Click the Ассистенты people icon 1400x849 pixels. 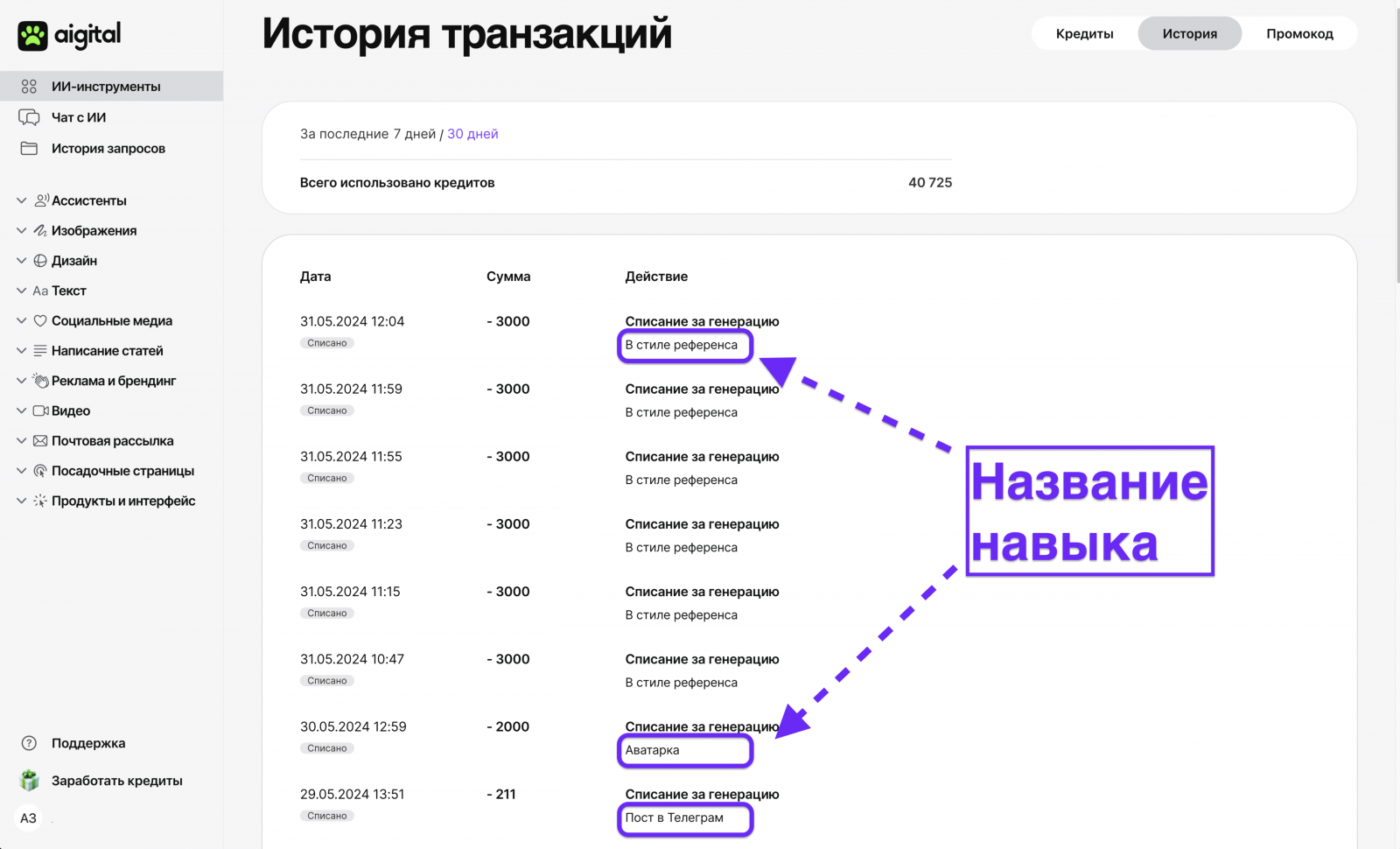coord(41,200)
